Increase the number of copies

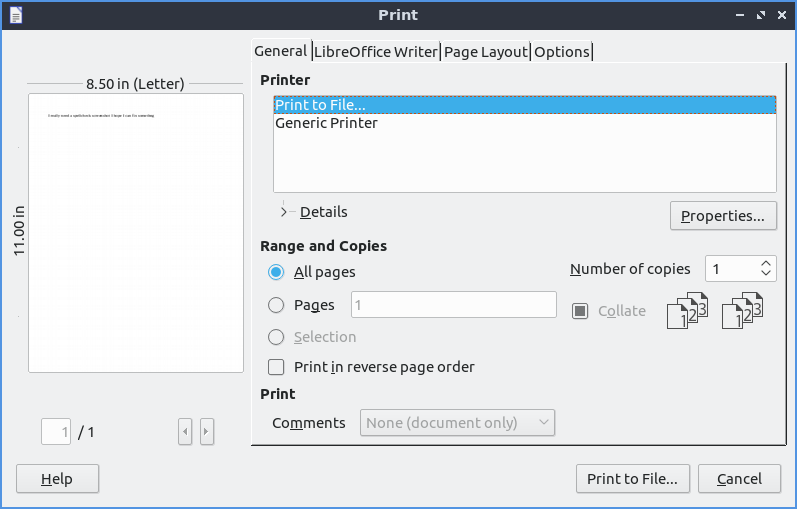click(x=766, y=263)
